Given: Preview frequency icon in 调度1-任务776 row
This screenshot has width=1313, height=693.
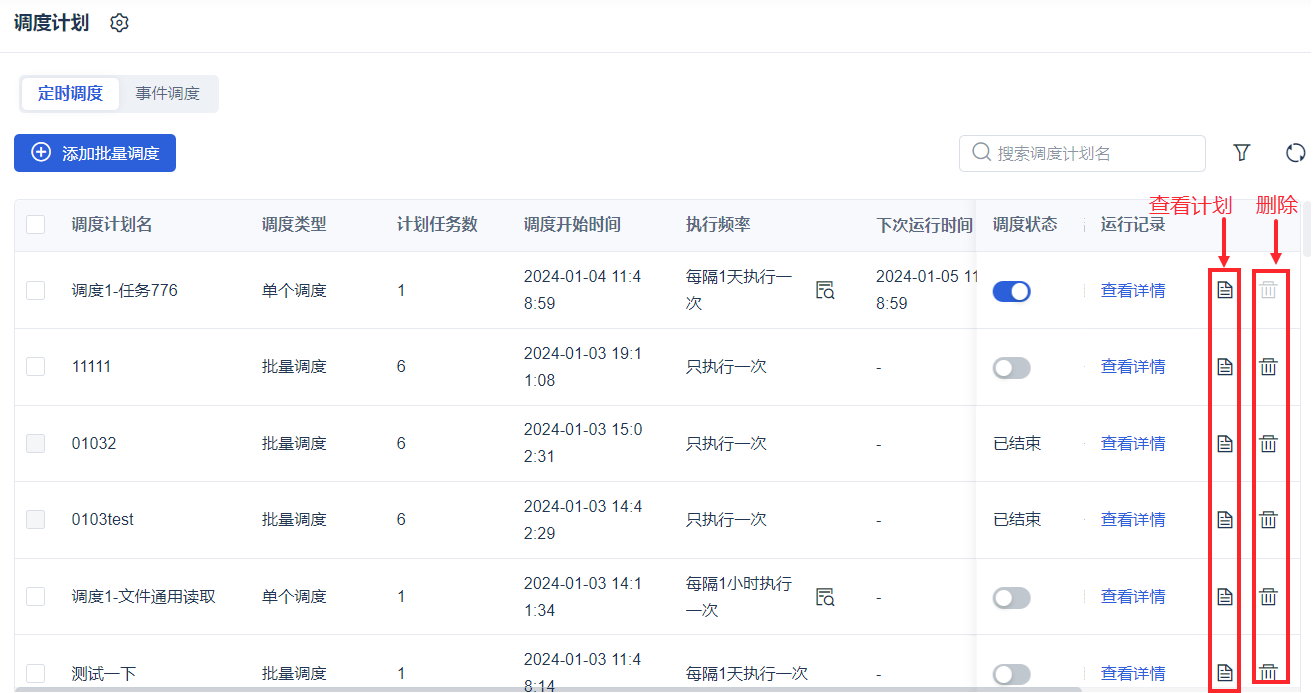Looking at the screenshot, I should [825, 291].
